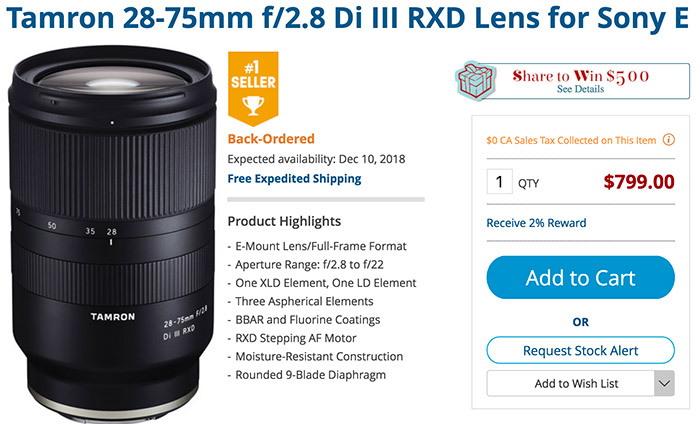Screen dimensions: 700x424
Task: Click the Share to Win $500 banner
Action: (573, 81)
